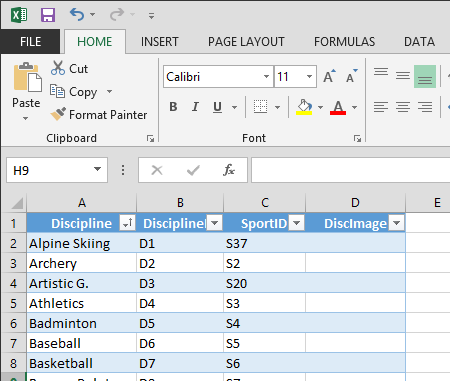Click the Paste clipboard icon
This screenshot has width=450, height=381.
point(27,78)
